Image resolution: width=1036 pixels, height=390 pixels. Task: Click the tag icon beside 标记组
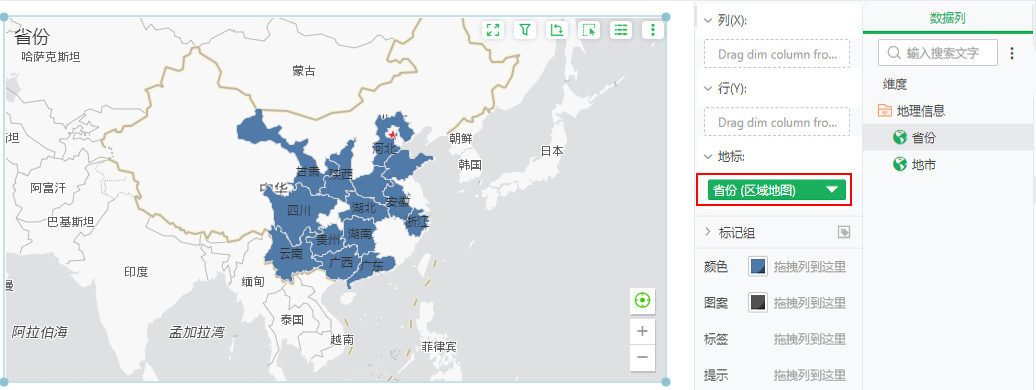click(x=844, y=232)
